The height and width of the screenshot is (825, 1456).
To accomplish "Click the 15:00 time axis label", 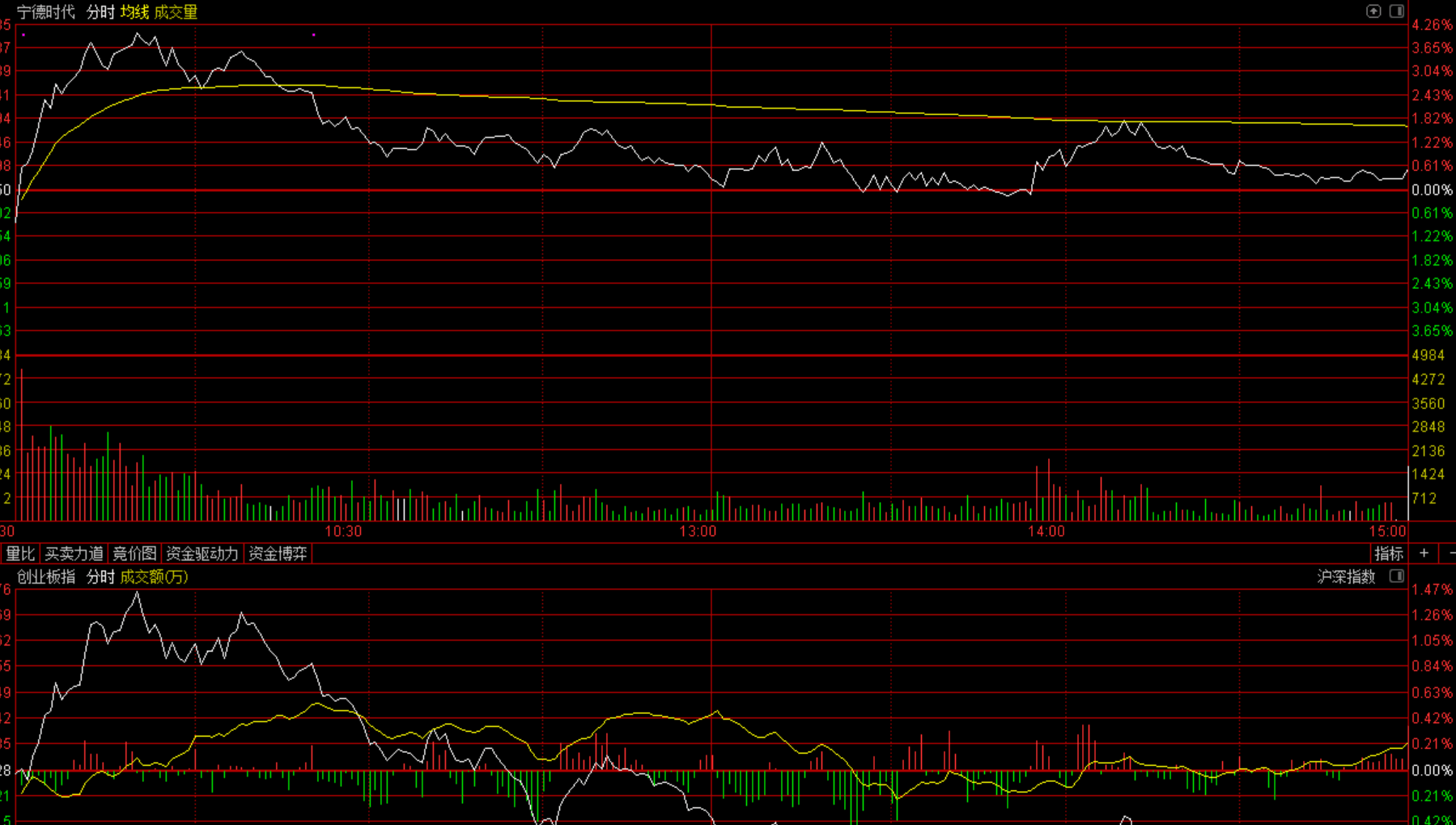I will tap(1387, 531).
